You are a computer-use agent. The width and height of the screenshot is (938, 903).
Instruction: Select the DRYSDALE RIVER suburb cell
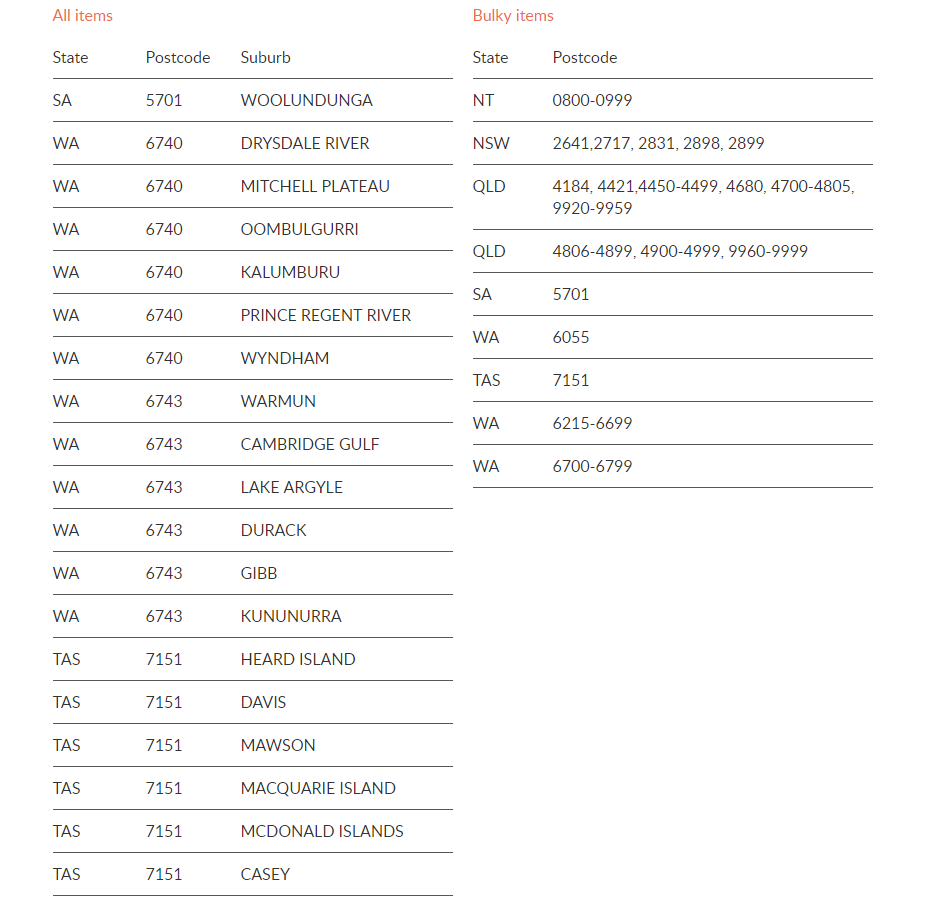[304, 144]
